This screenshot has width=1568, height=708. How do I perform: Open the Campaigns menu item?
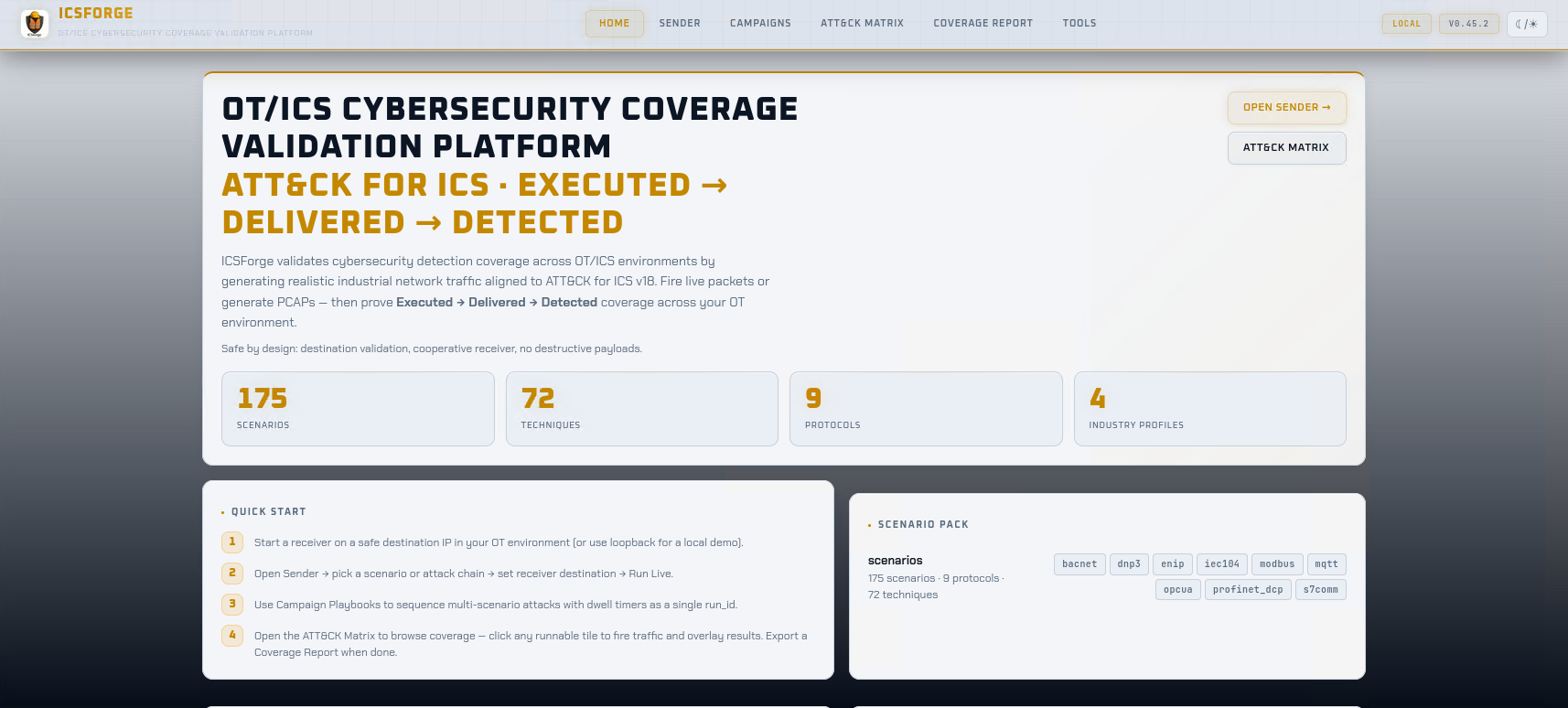pyautogui.click(x=760, y=24)
